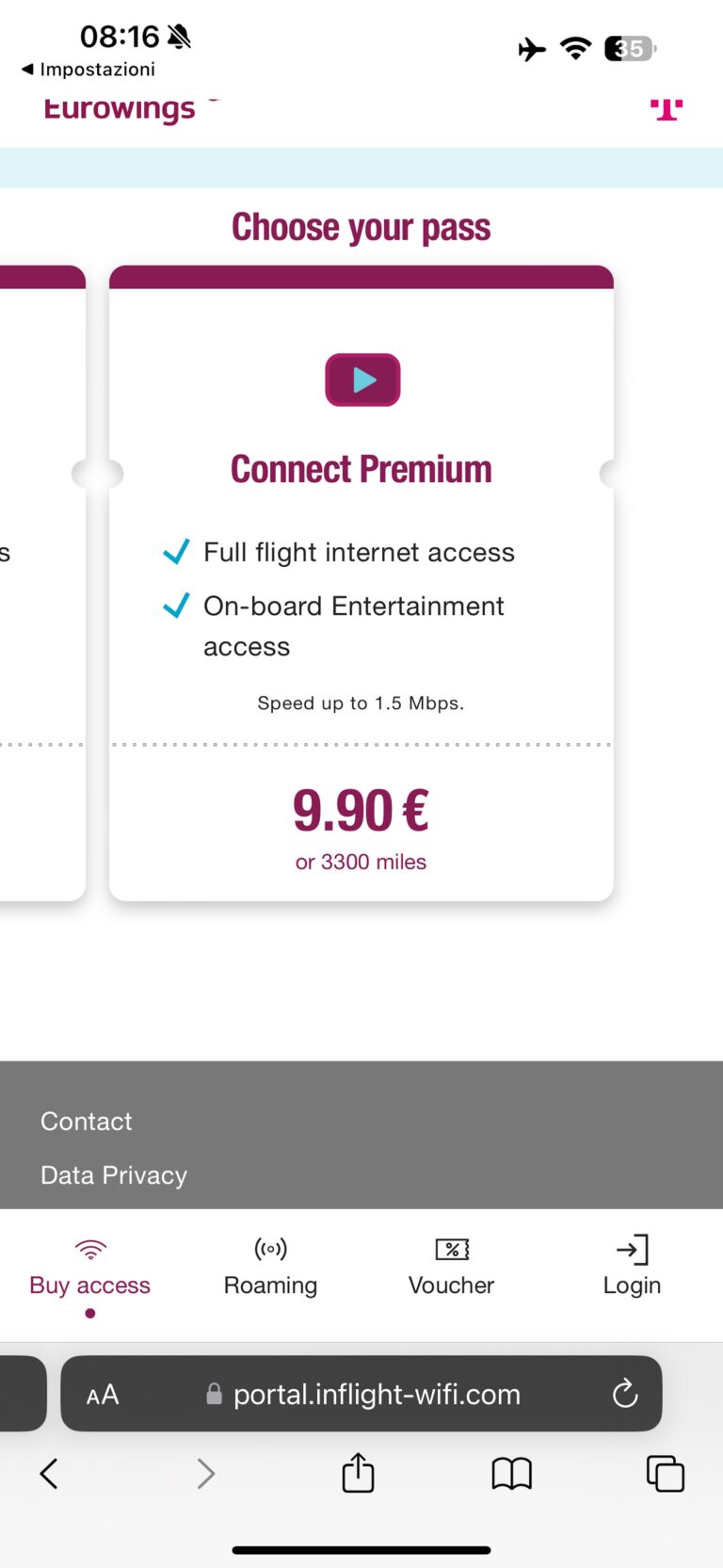Image resolution: width=723 pixels, height=1568 pixels.
Task: Open Safari bookmarks book icon
Action: pyautogui.click(x=511, y=1473)
